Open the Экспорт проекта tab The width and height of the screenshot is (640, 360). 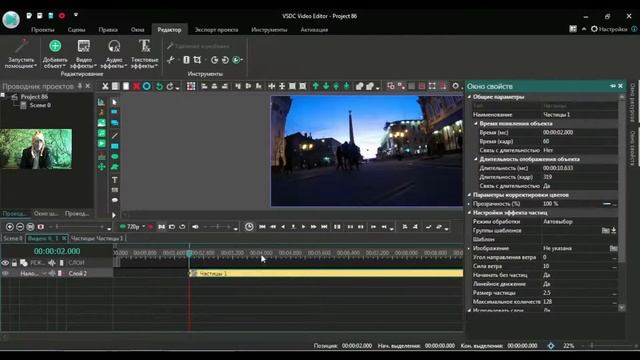click(x=216, y=30)
